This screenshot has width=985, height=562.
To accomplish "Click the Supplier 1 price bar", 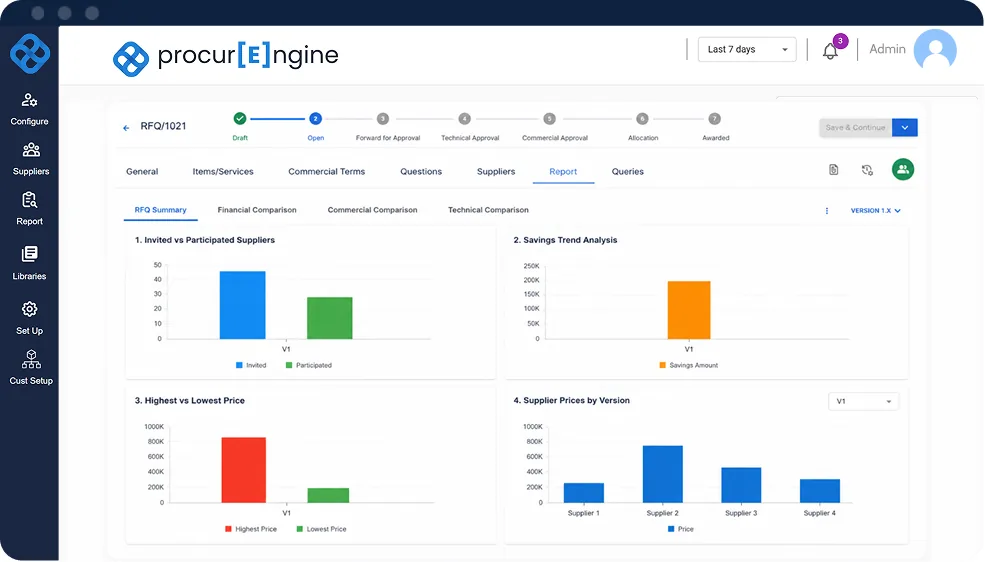I will (584, 493).
